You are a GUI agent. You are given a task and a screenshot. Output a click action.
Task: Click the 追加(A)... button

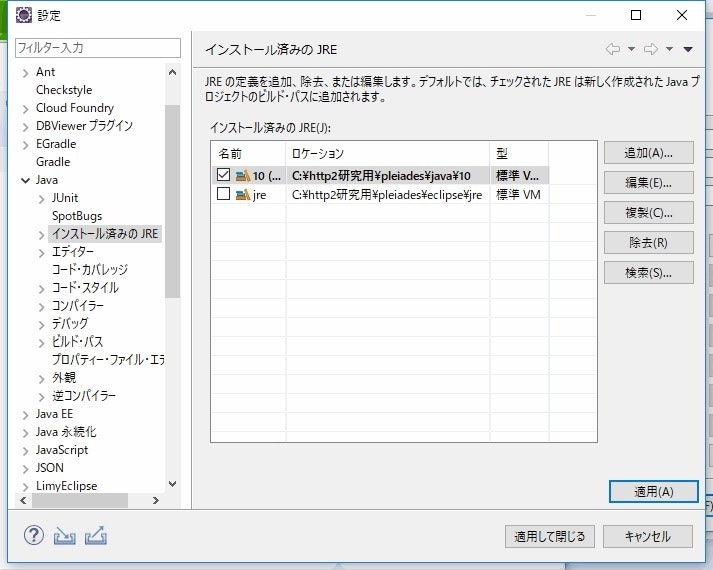click(x=648, y=153)
